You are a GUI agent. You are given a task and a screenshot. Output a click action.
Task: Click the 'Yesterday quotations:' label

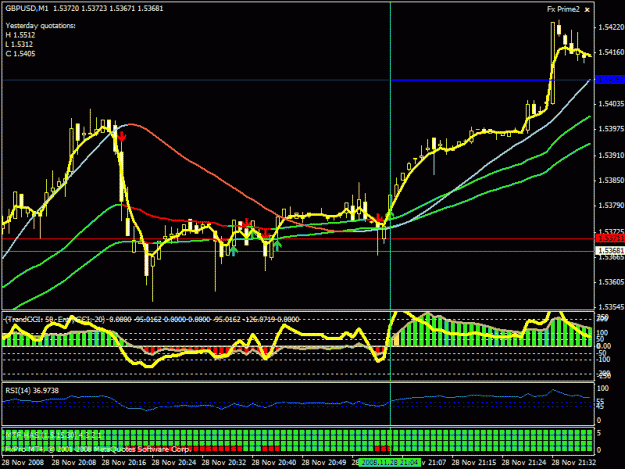[x=40, y=26]
